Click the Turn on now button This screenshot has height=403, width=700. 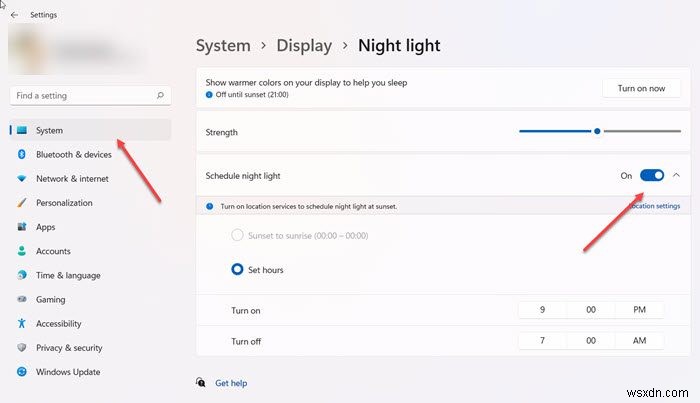click(641, 88)
